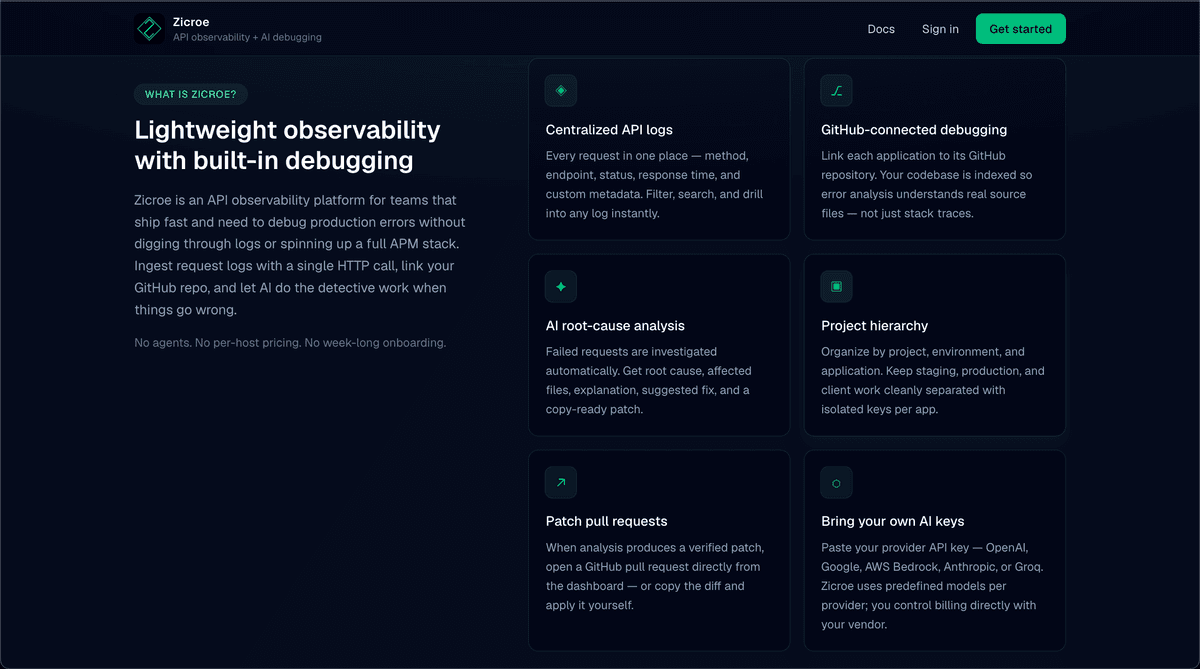This screenshot has height=669, width=1200.
Task: Click the Bring your own AI keys hexagon icon
Action: 837,482
